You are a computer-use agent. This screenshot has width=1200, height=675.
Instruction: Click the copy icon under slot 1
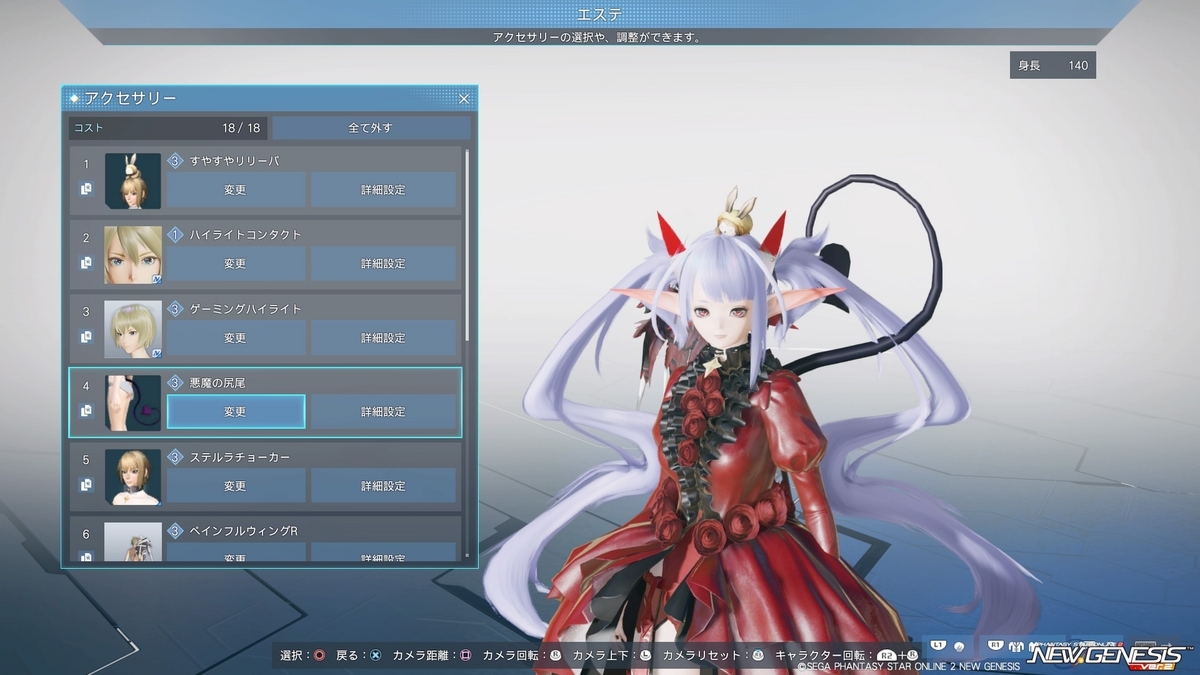click(86, 188)
